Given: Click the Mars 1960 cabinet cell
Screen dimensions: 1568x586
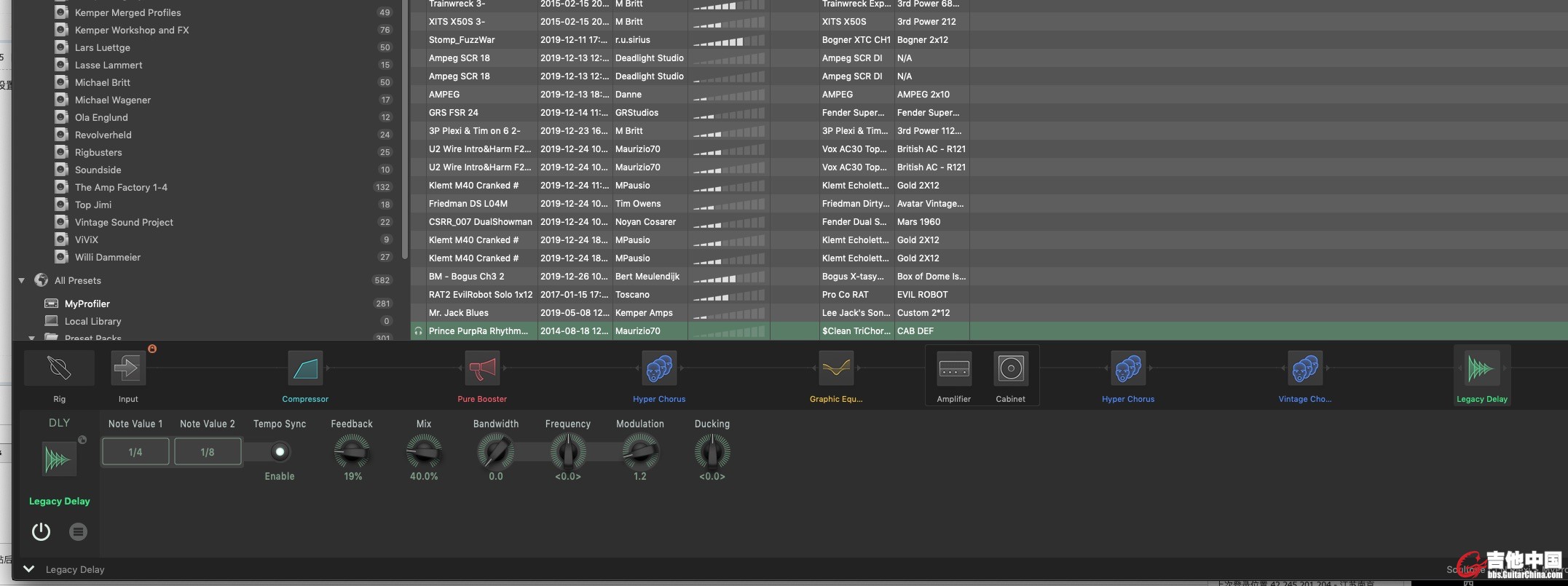Looking at the screenshot, I should point(919,222).
